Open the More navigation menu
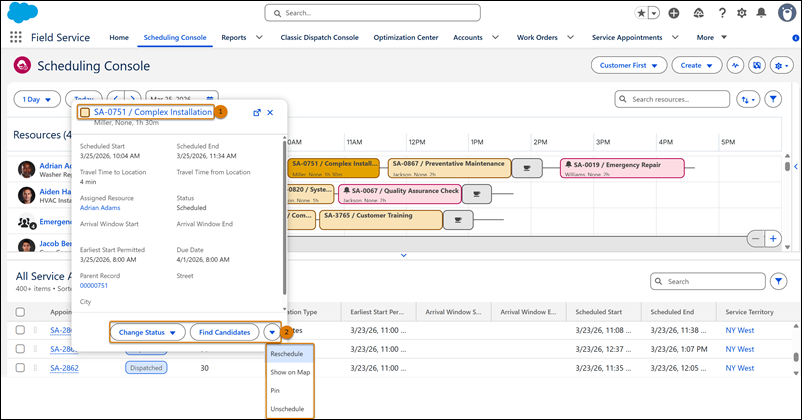 (x=711, y=37)
